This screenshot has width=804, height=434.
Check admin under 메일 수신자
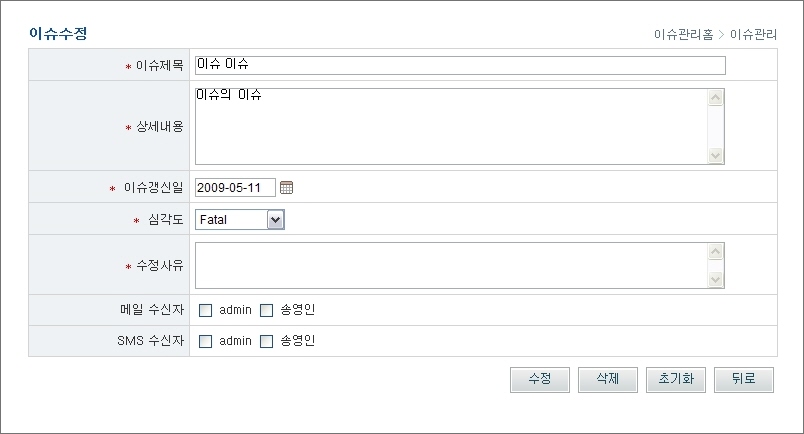click(206, 310)
